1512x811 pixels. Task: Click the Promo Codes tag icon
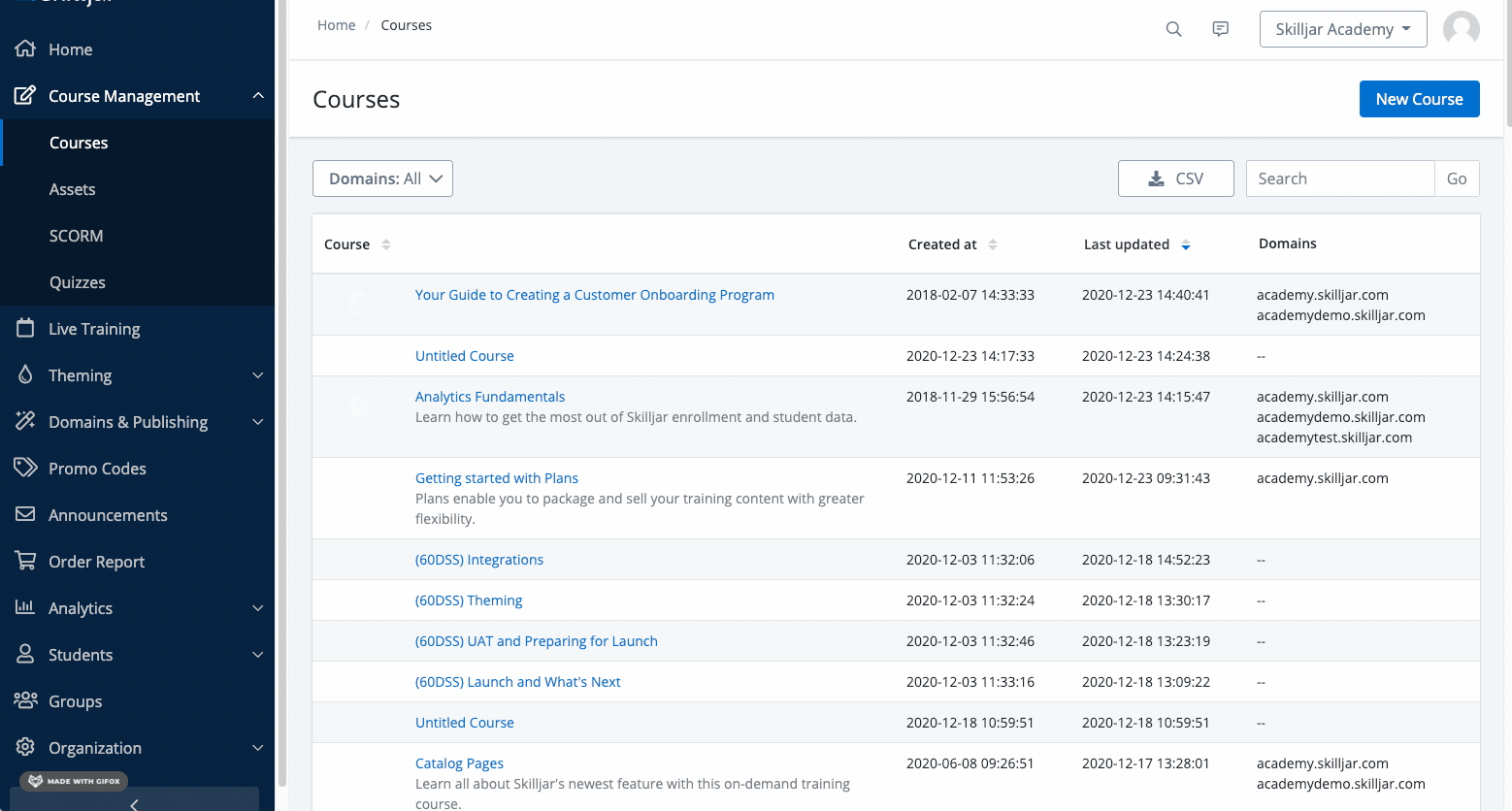[25, 468]
